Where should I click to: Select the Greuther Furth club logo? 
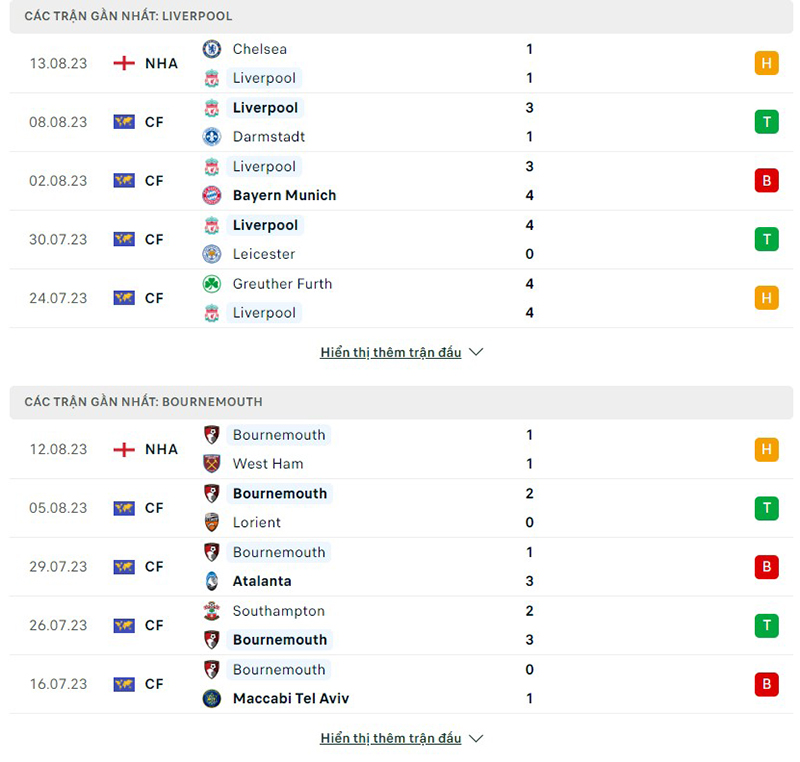[211, 284]
